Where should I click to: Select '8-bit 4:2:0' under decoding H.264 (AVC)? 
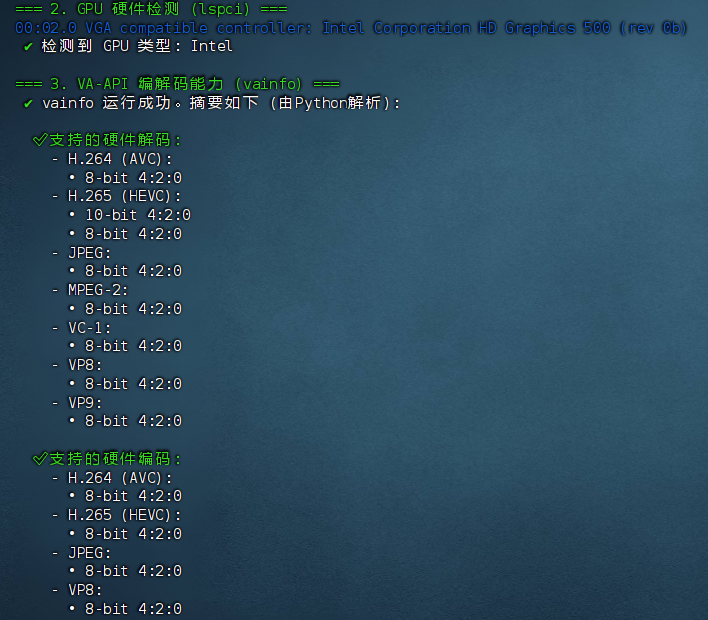click(x=133, y=178)
